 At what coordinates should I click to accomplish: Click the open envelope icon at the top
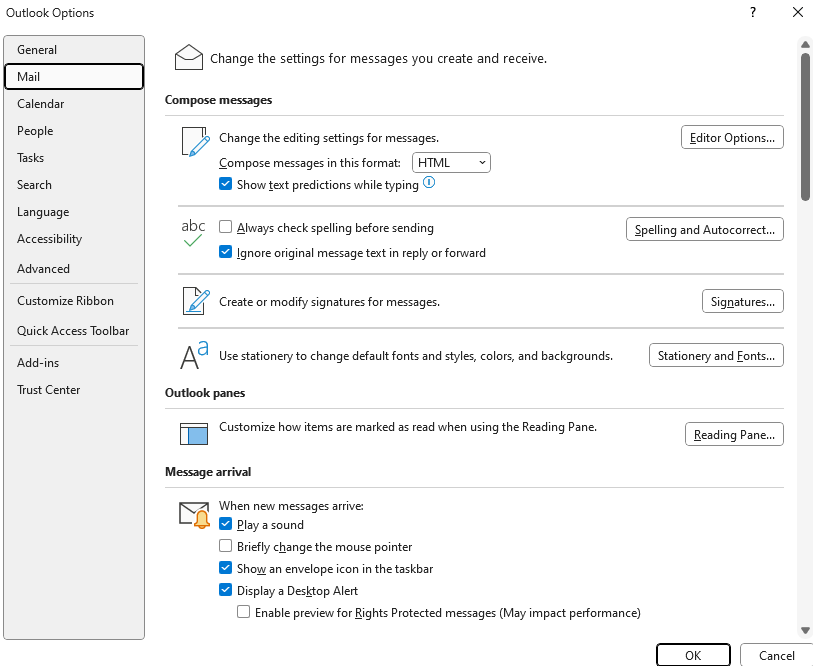coord(189,57)
